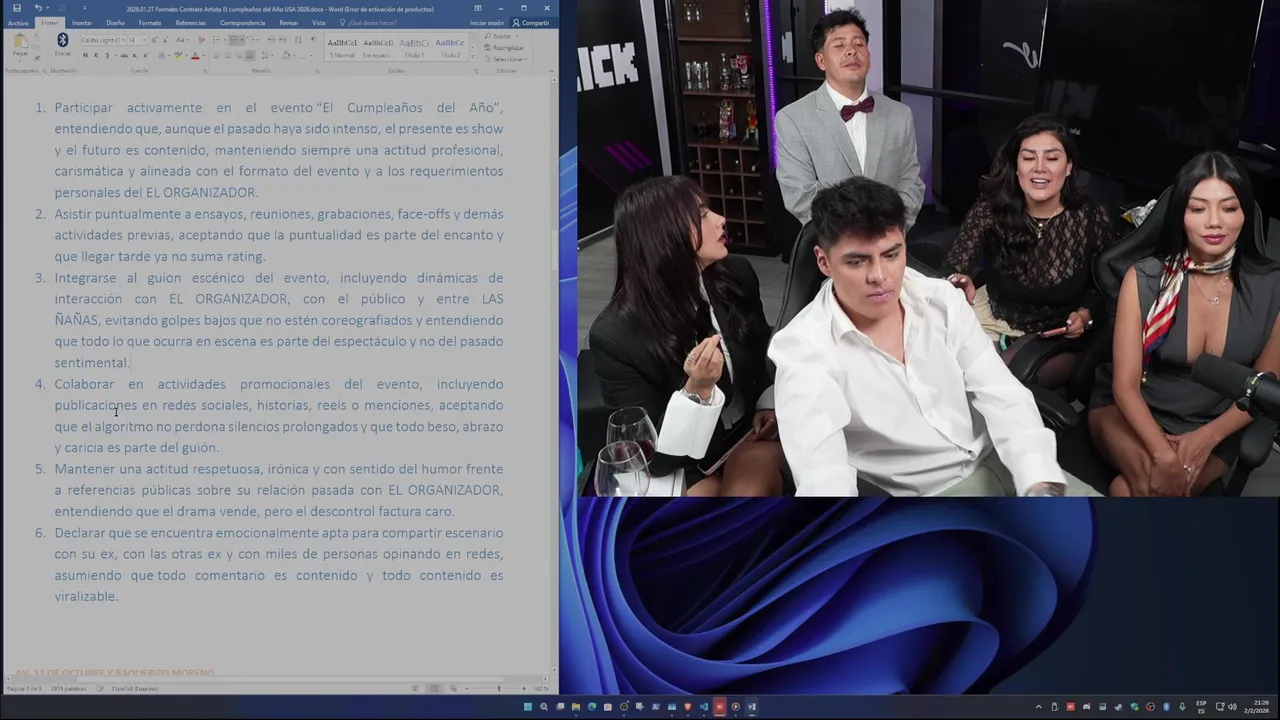Open the Fuente dialog launcher
Screen dimensions: 1280x720
click(205, 71)
